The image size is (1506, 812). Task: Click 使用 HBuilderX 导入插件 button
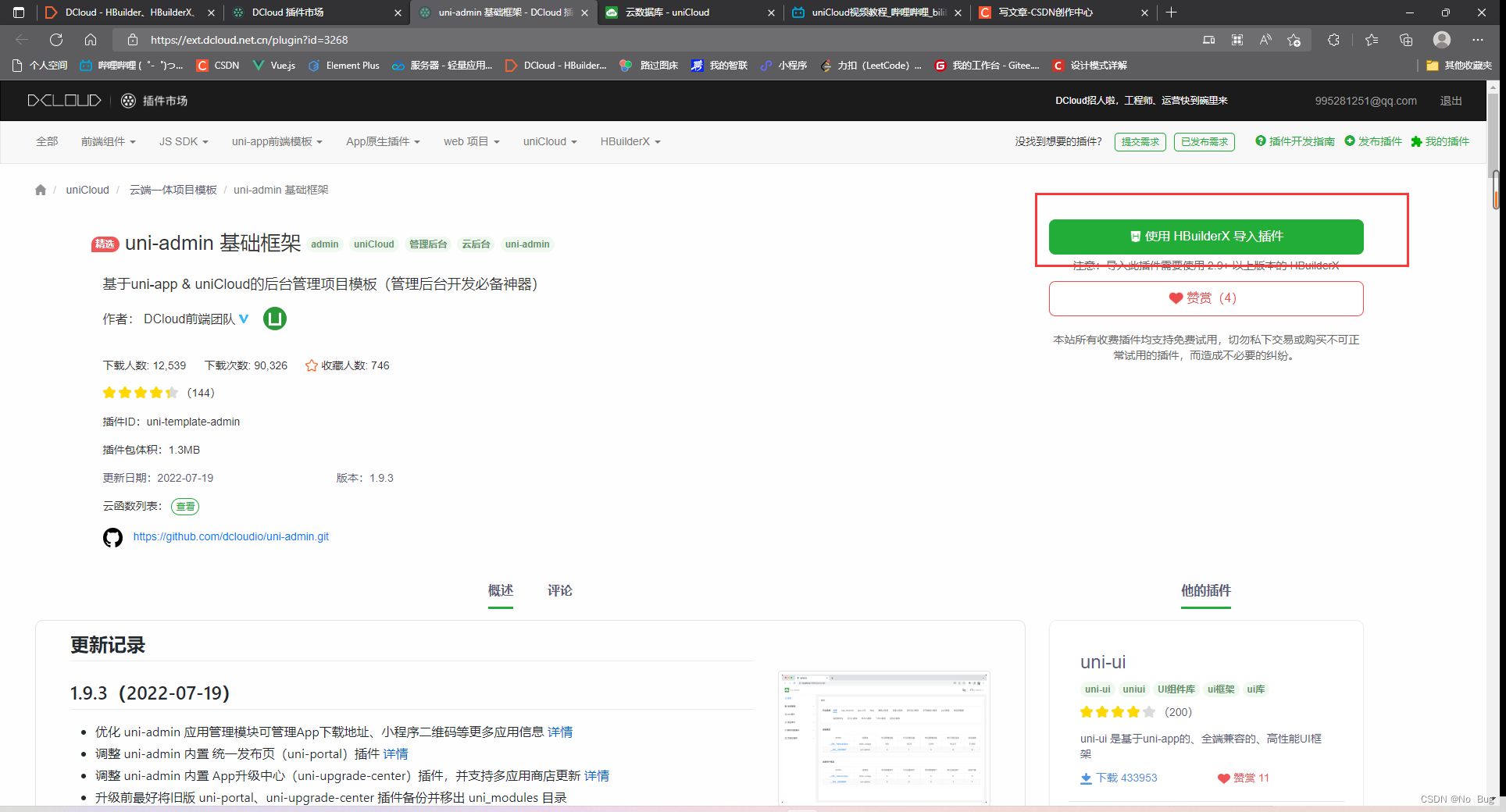pyautogui.click(x=1206, y=237)
